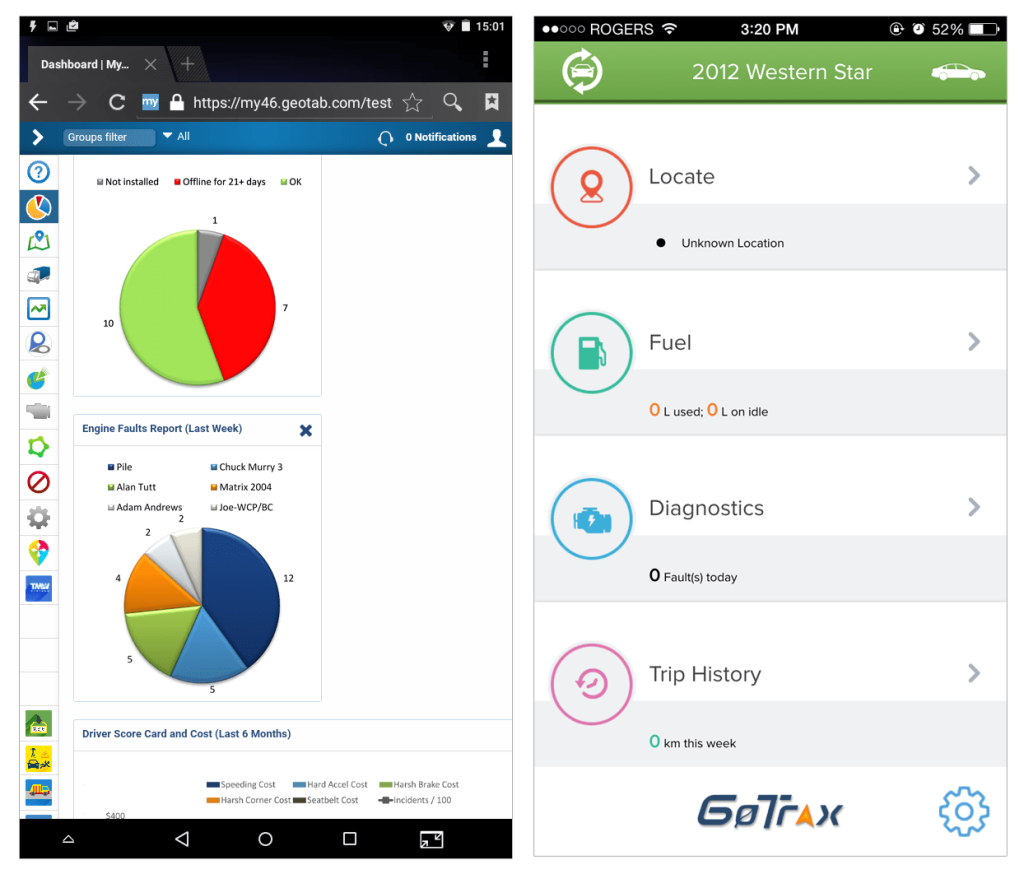Open the Trip History menu item
The width and height of the screenshot is (1024, 874).
point(705,675)
